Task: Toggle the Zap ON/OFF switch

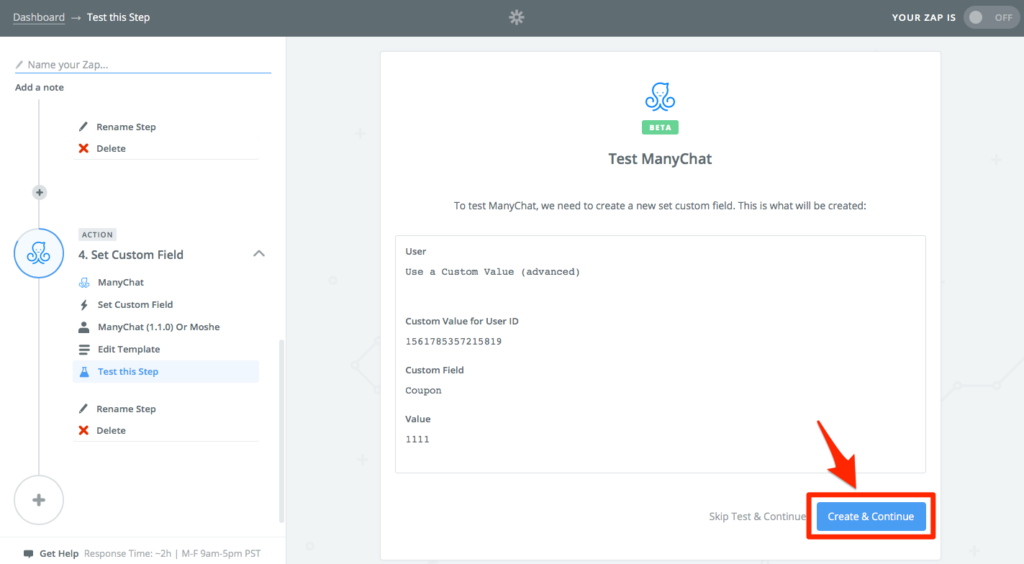Action: (x=991, y=18)
